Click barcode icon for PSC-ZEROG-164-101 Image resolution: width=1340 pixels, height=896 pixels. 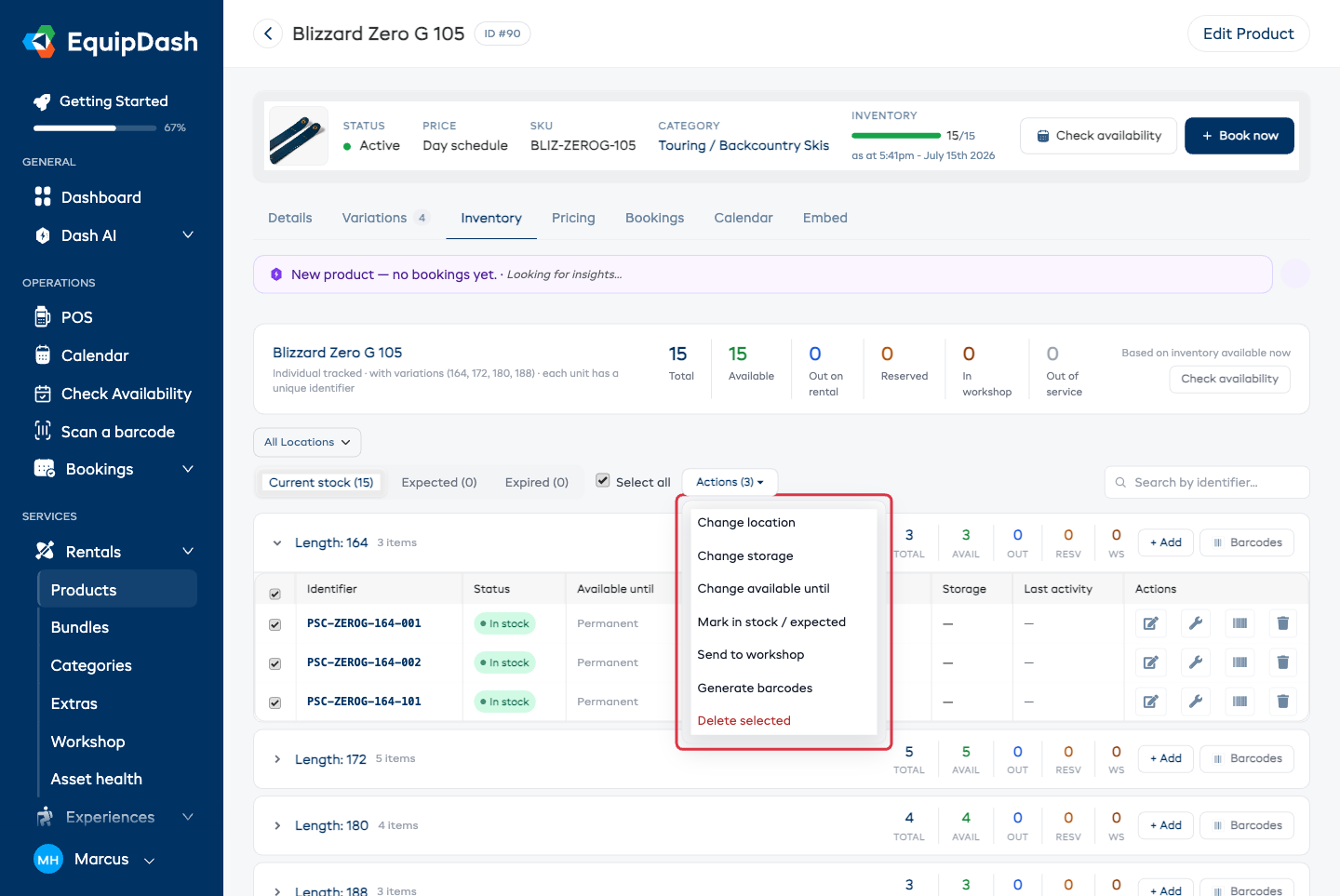click(1239, 702)
